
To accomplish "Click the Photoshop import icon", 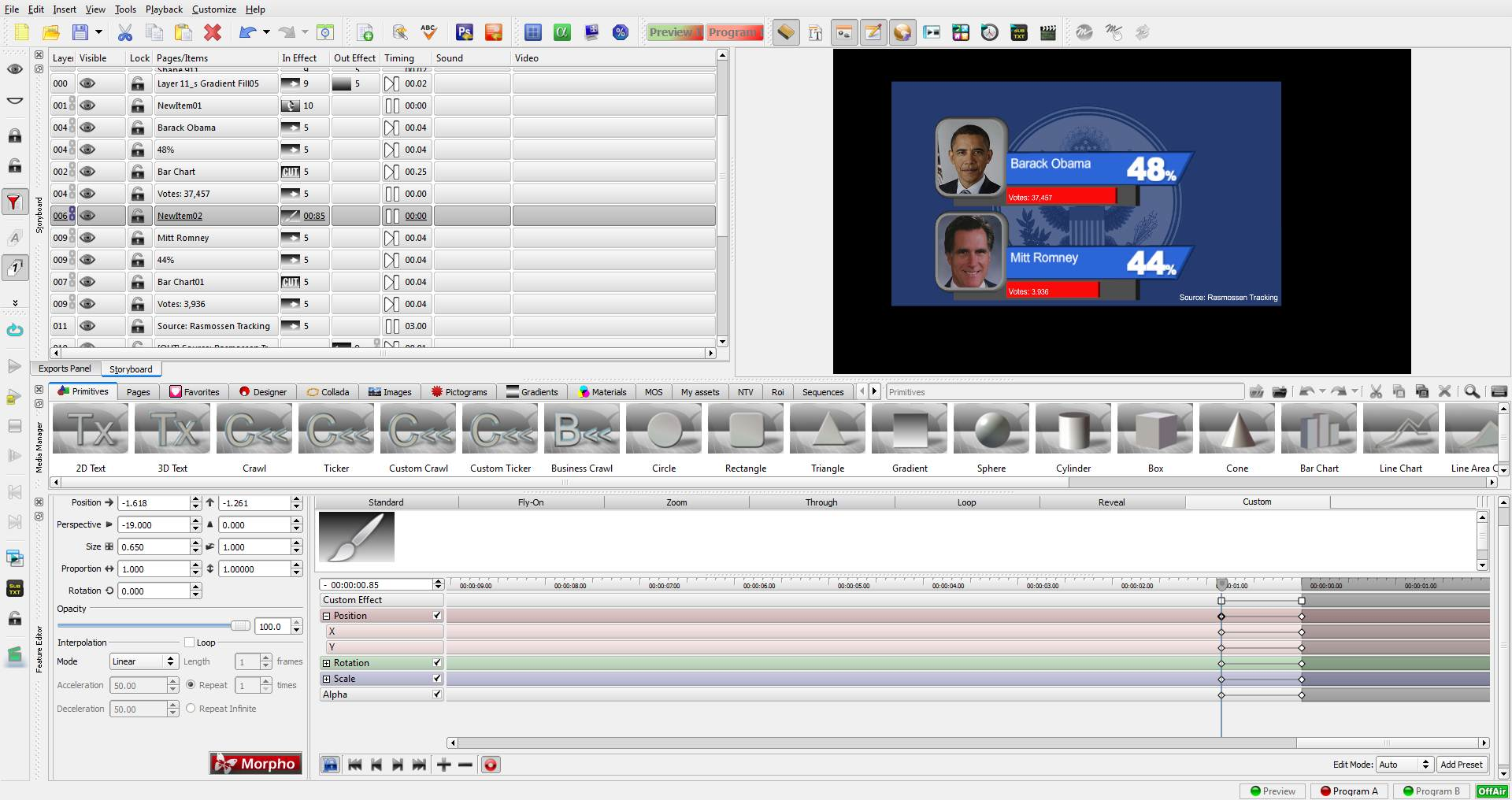I will pos(465,32).
